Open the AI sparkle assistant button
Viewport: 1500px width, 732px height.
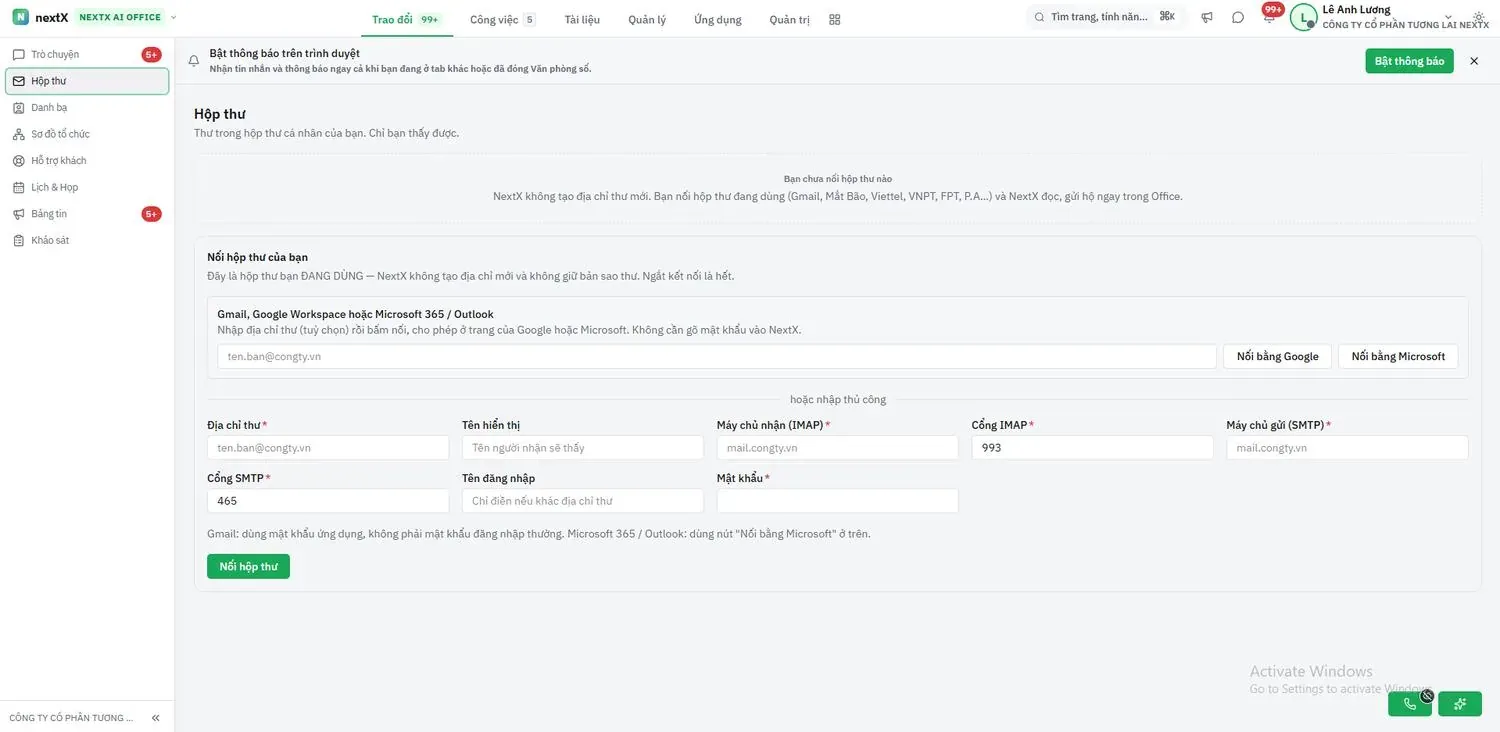pyautogui.click(x=1460, y=704)
